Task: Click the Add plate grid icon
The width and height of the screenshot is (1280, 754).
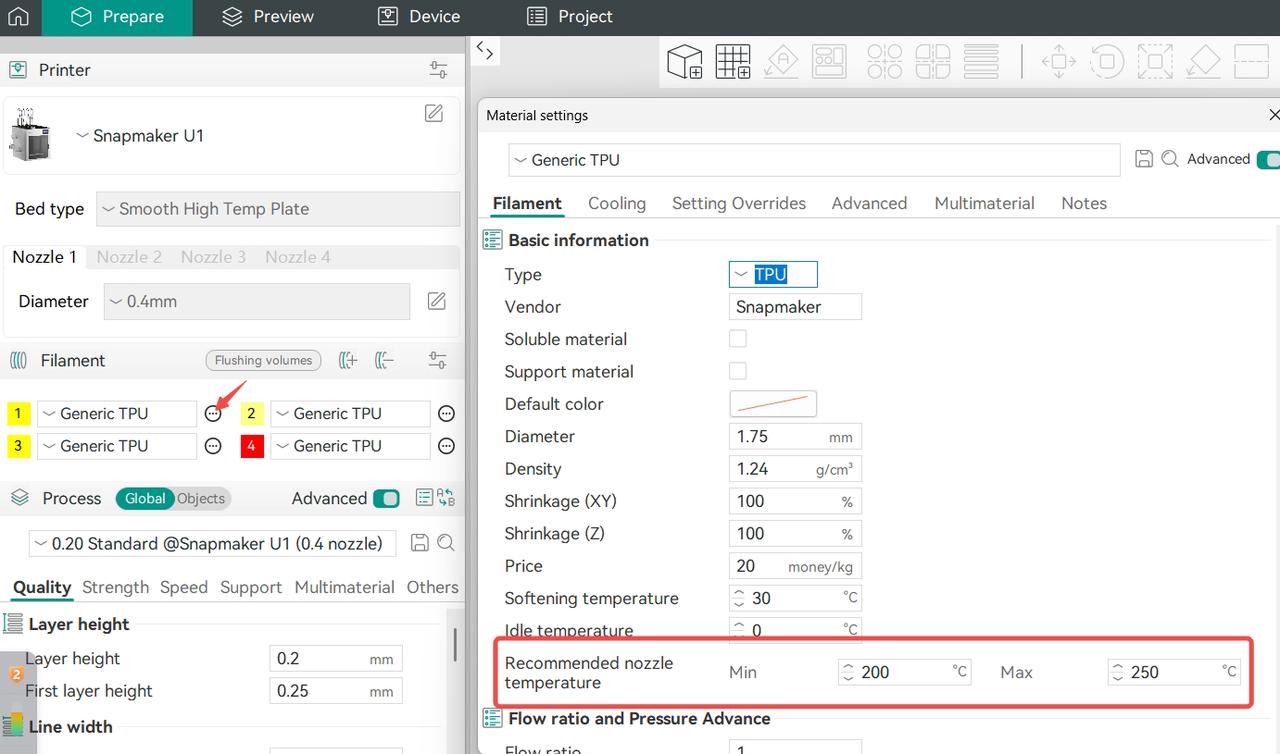Action: [733, 61]
